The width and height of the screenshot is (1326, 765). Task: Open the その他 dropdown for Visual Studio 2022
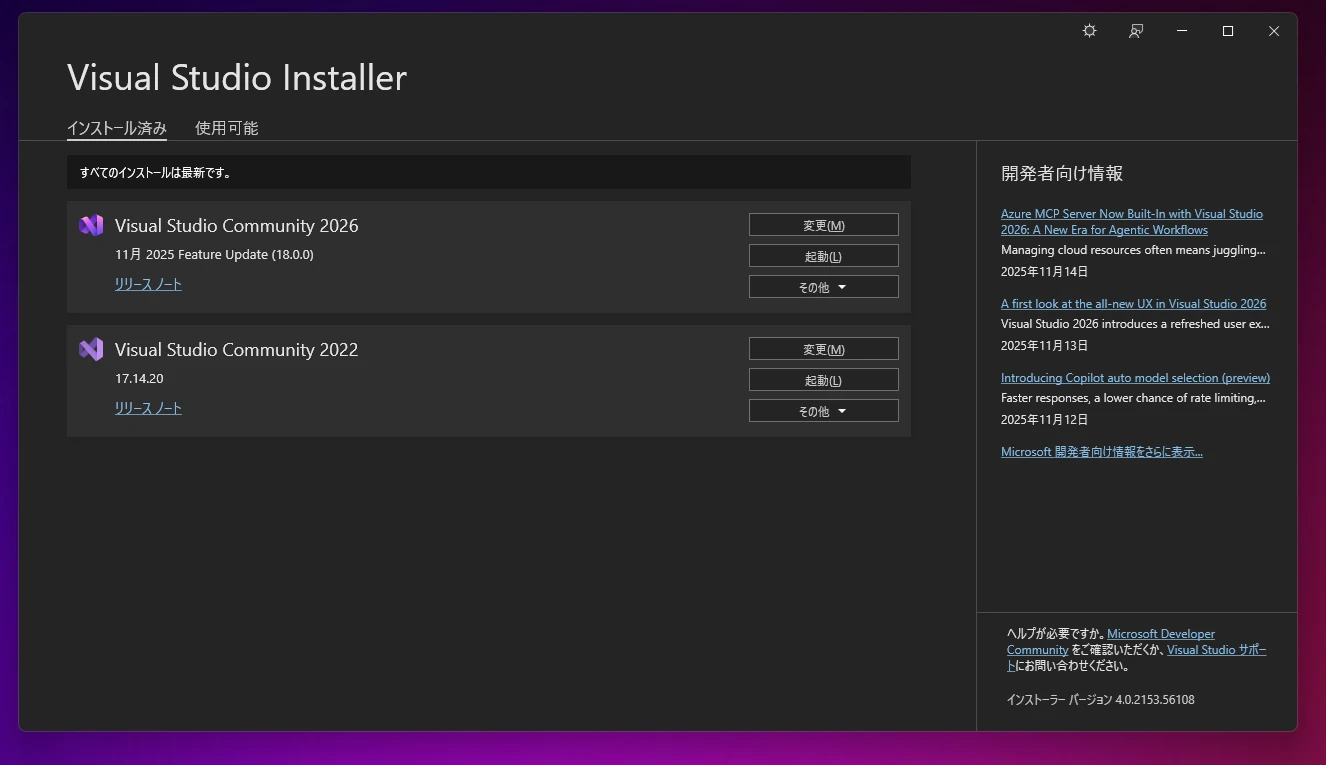pyautogui.click(x=823, y=410)
